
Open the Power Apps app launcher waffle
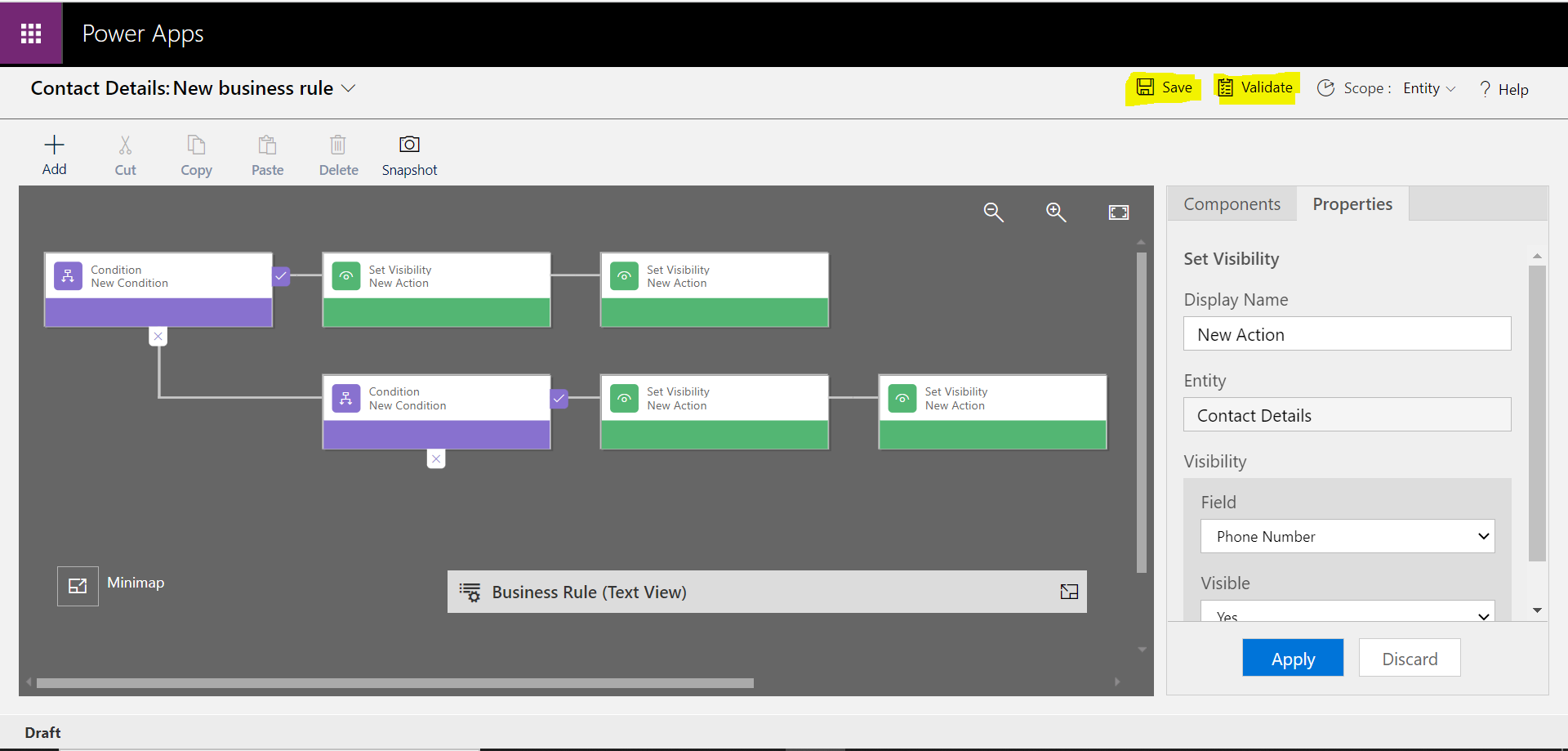pyautogui.click(x=31, y=34)
